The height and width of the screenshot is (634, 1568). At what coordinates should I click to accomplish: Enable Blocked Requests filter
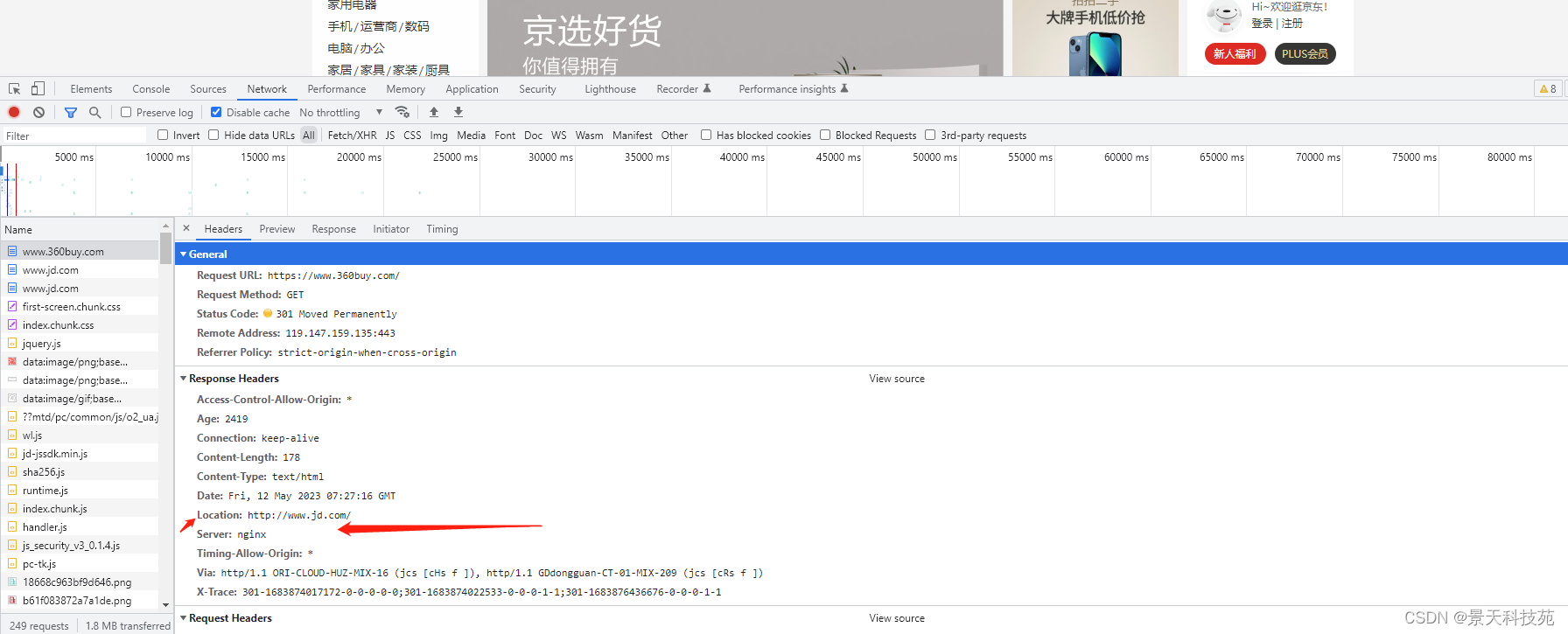tap(825, 136)
